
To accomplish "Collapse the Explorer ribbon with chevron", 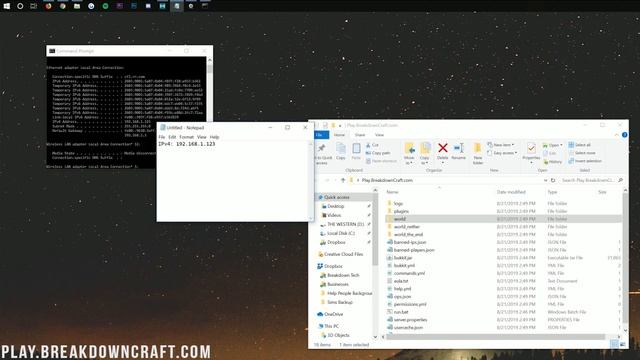I will (x=616, y=135).
